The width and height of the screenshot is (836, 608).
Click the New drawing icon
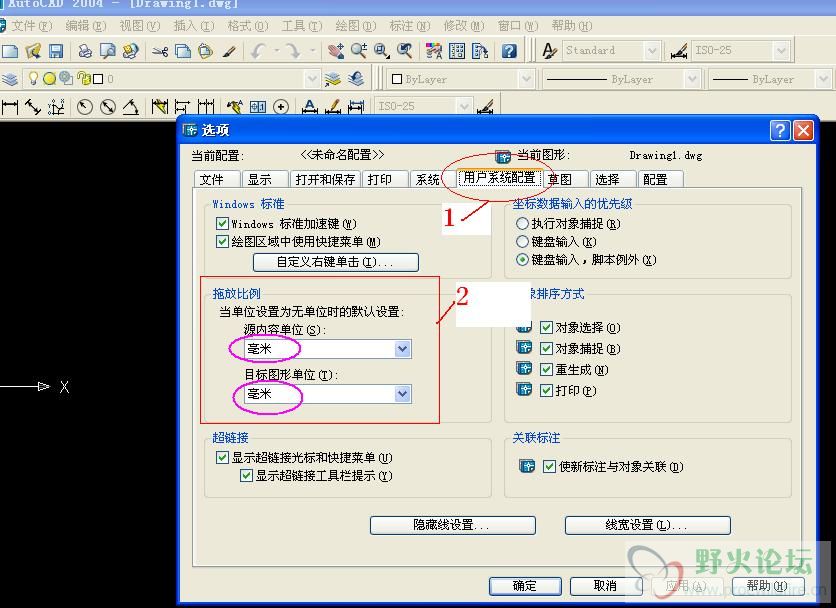10,51
